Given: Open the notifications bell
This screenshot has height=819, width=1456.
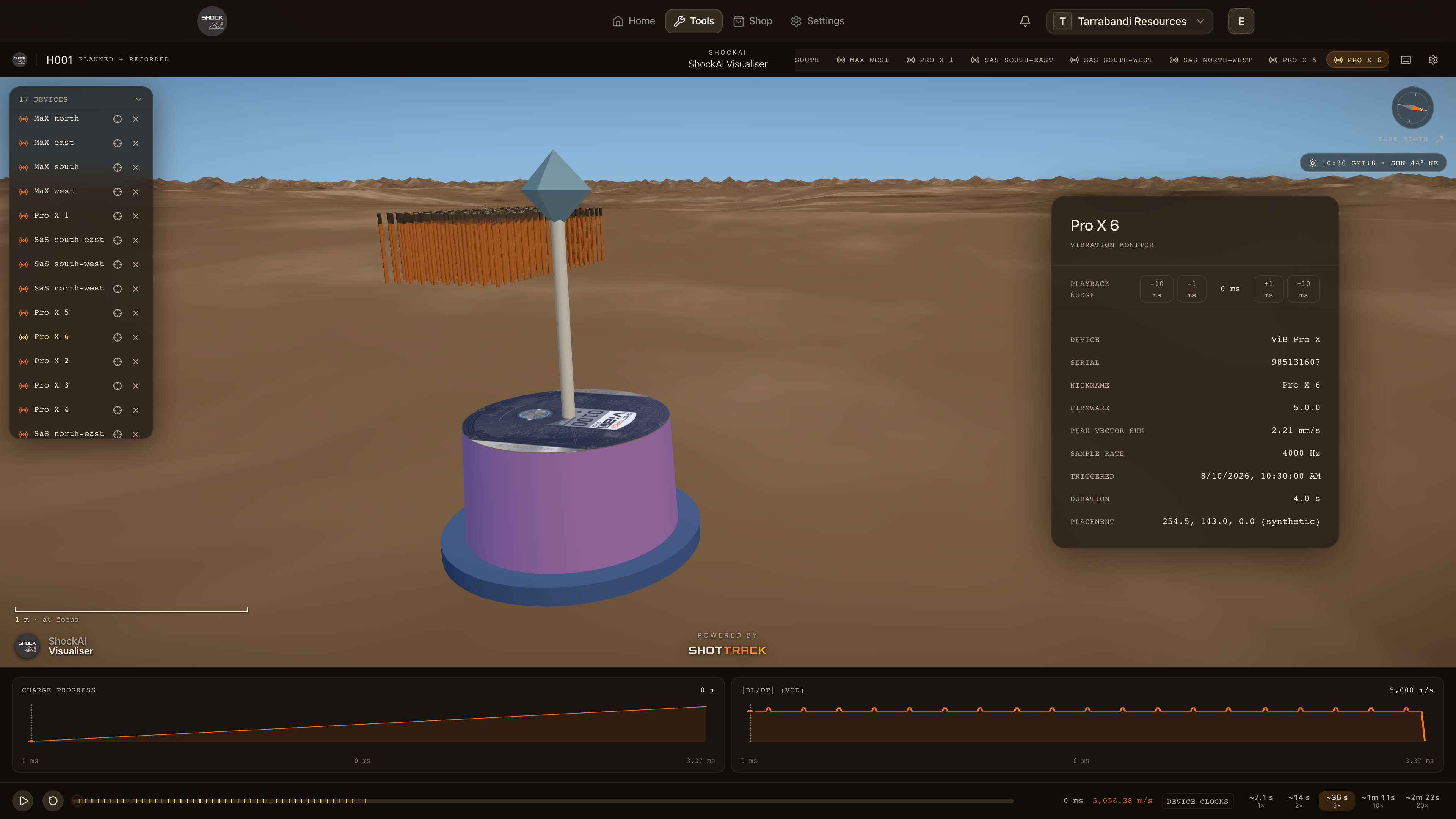Looking at the screenshot, I should click(x=1025, y=22).
